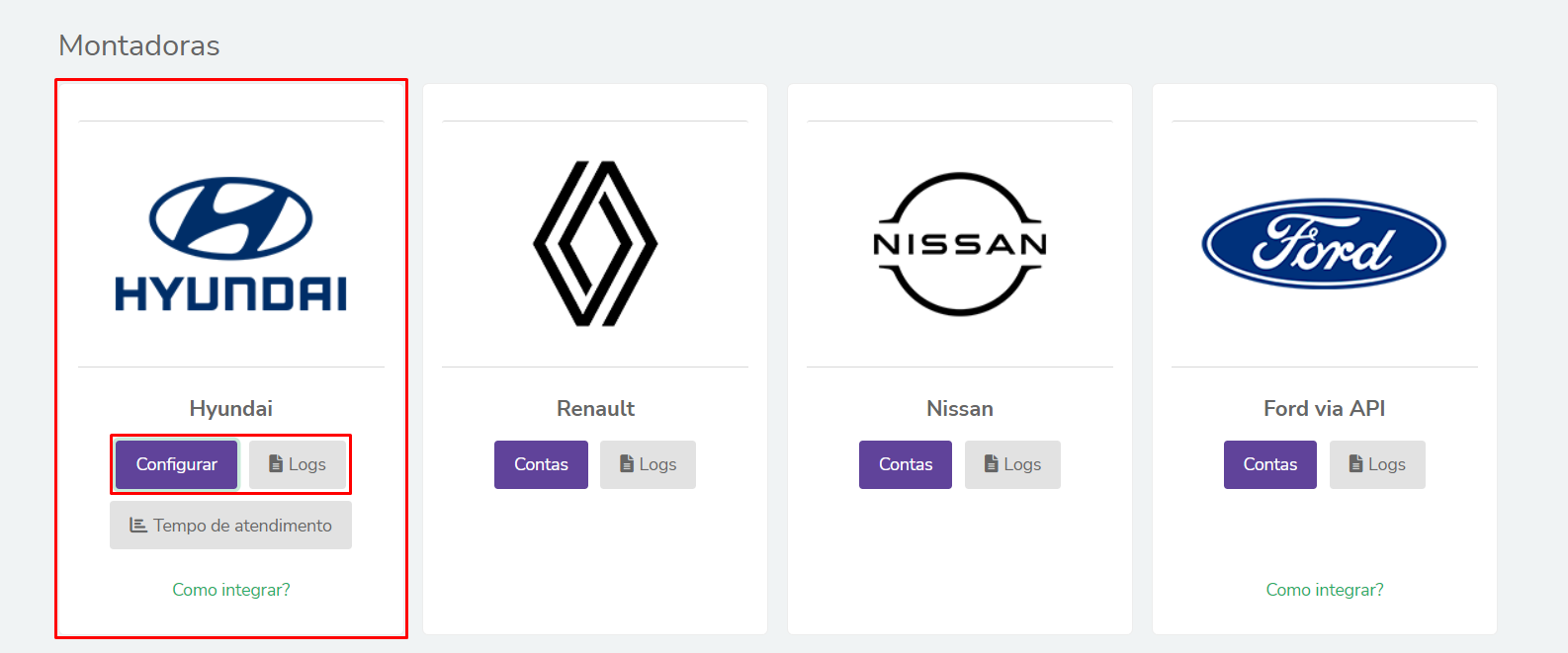Follow Hyundai Como integrar link
Screen dimensions: 1568x653
[x=231, y=590]
